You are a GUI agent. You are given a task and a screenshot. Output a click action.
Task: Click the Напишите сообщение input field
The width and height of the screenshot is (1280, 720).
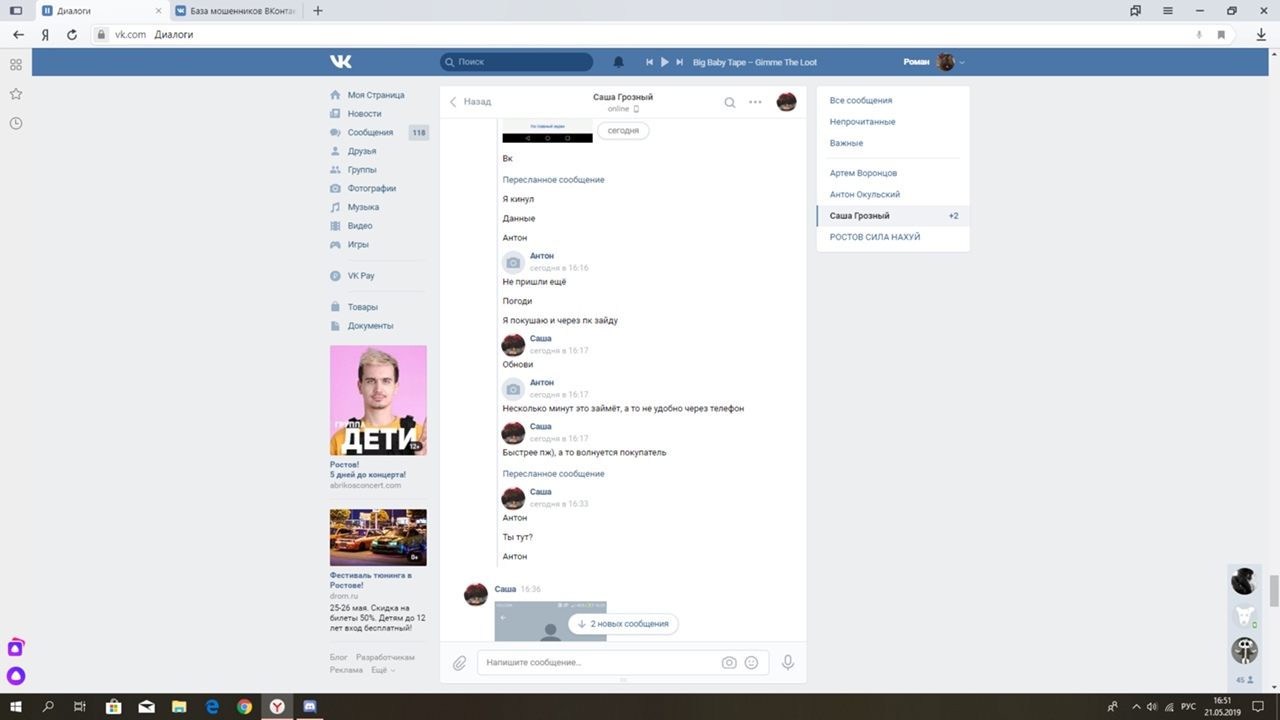click(x=595, y=663)
